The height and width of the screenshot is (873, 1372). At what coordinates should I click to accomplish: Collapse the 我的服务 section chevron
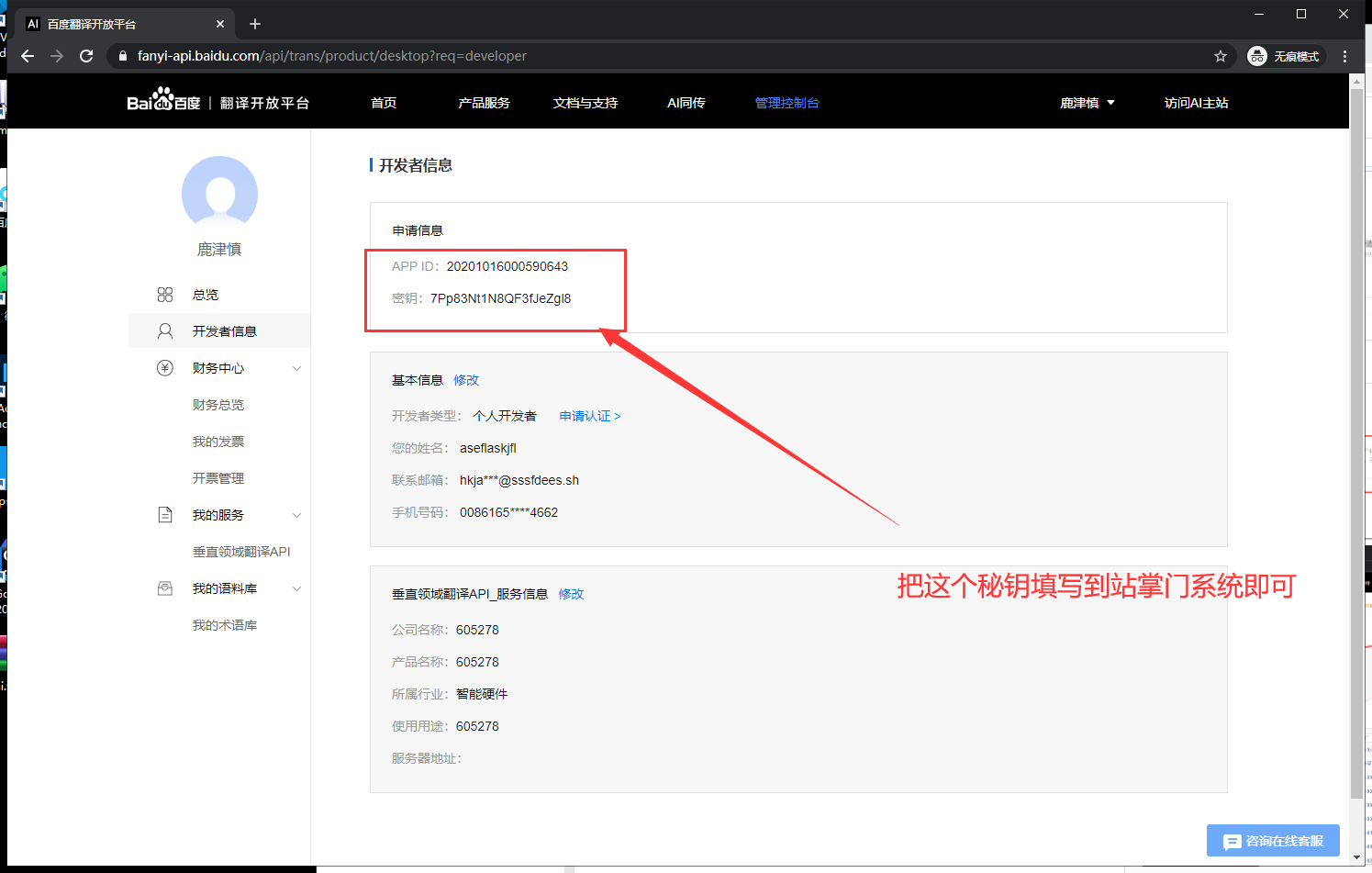pyautogui.click(x=296, y=515)
